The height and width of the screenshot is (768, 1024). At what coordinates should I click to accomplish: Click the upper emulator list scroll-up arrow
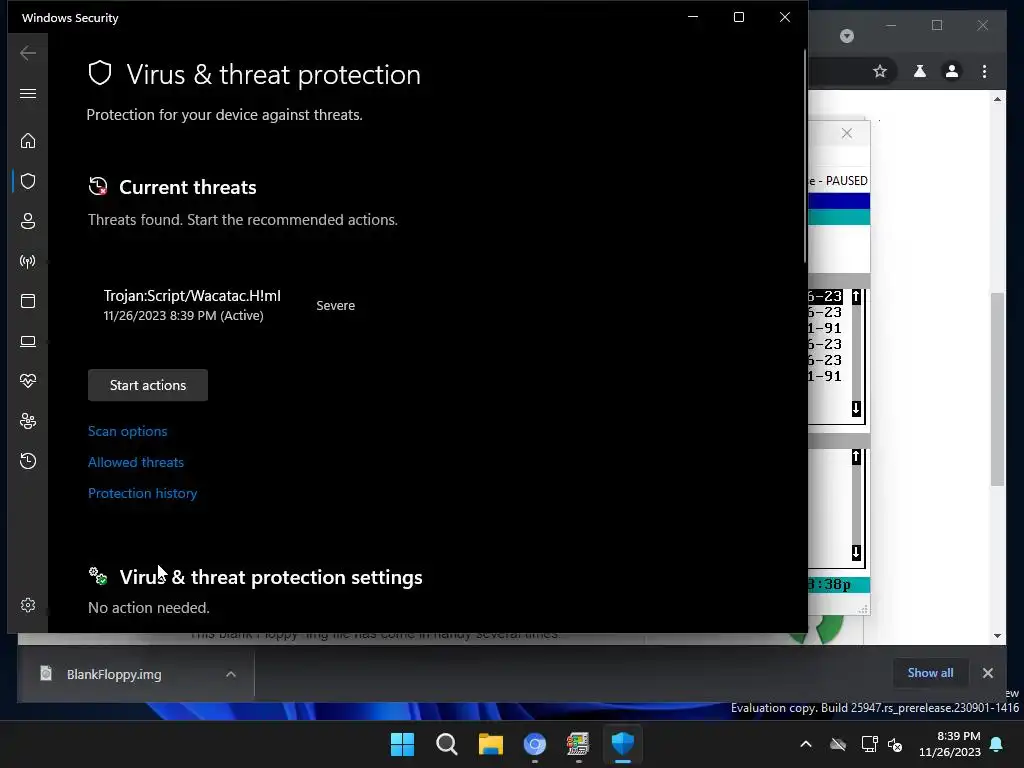click(856, 297)
